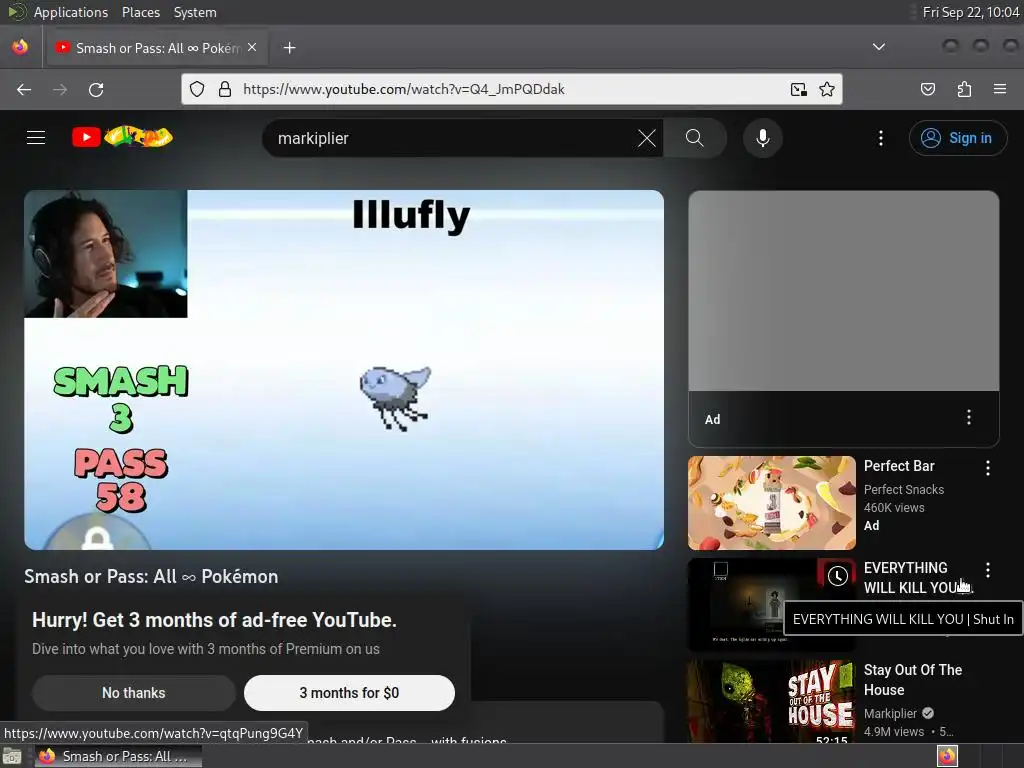Viewport: 1024px width, 768px height.
Task: Open the System menu
Action: tap(195, 12)
